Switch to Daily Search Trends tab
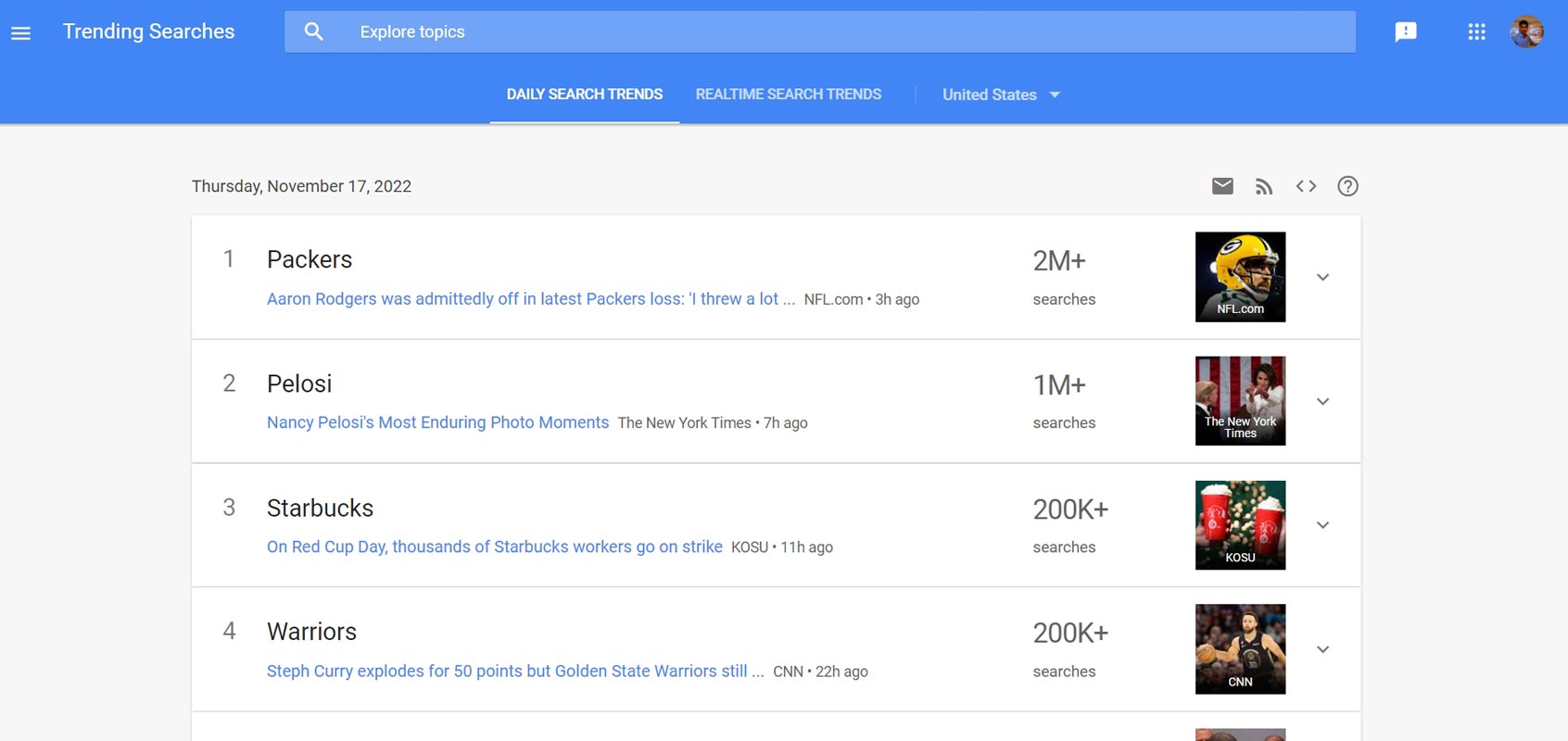 tap(585, 94)
